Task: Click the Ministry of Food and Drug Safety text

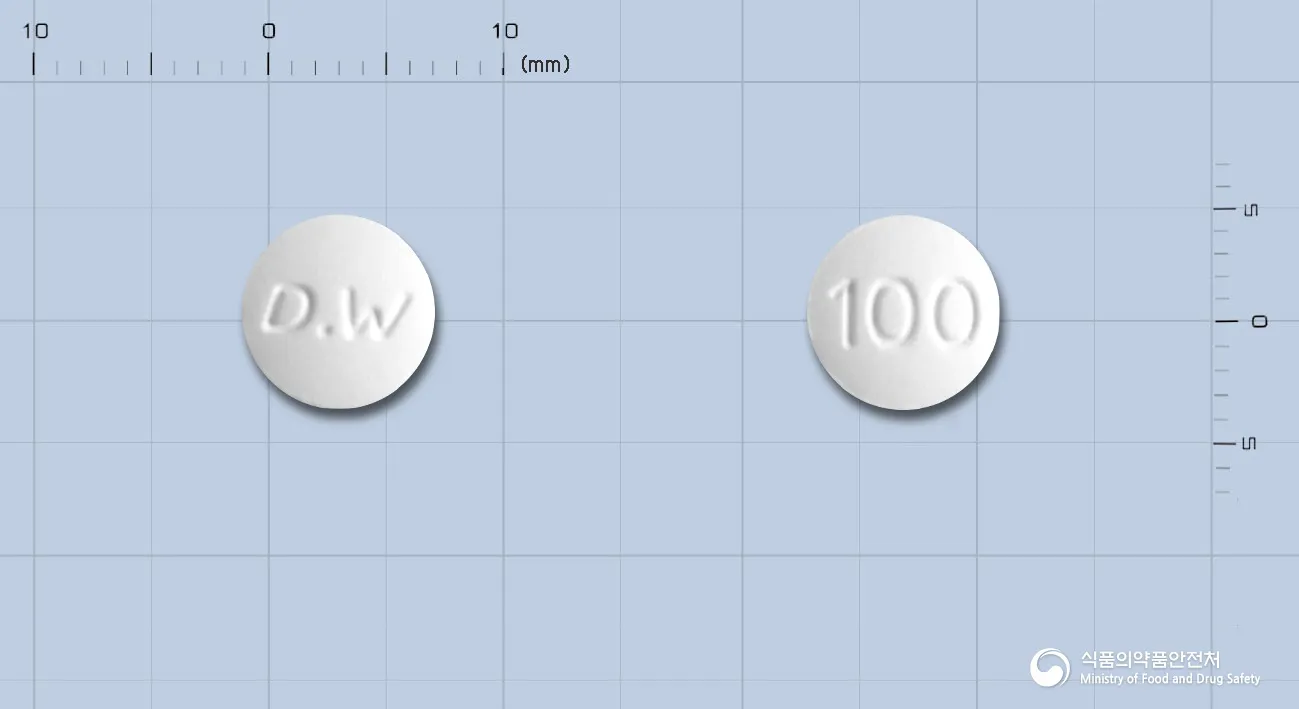Action: pyautogui.click(x=1170, y=679)
